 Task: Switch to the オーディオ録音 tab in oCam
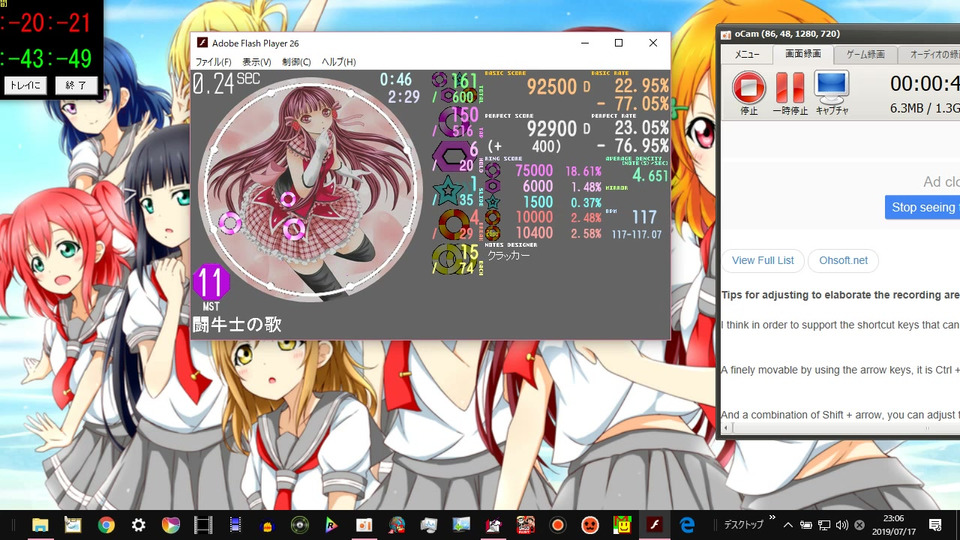pos(929,54)
